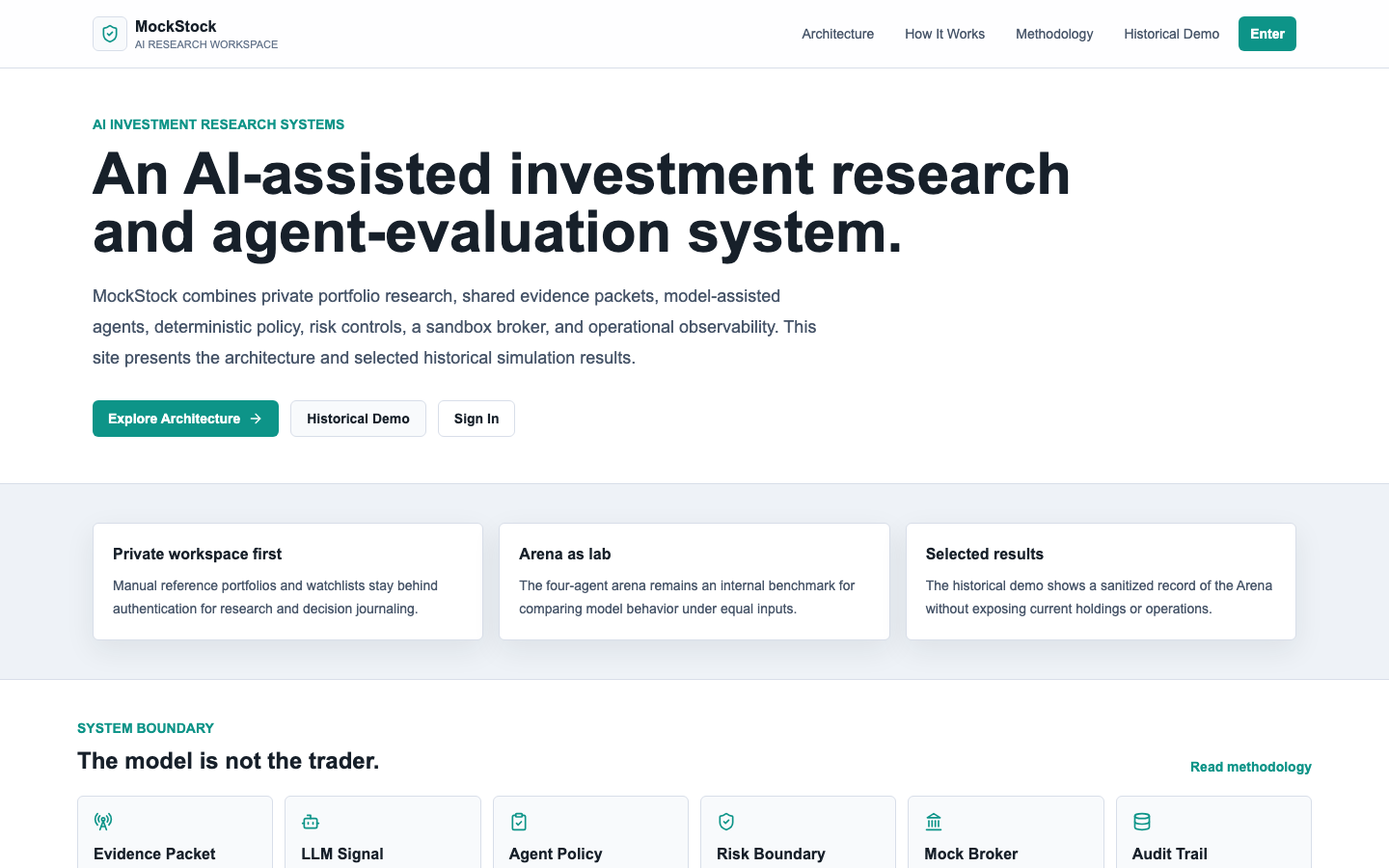The image size is (1389, 868).
Task: Click the LLM Signal robot icon
Action: [311, 822]
